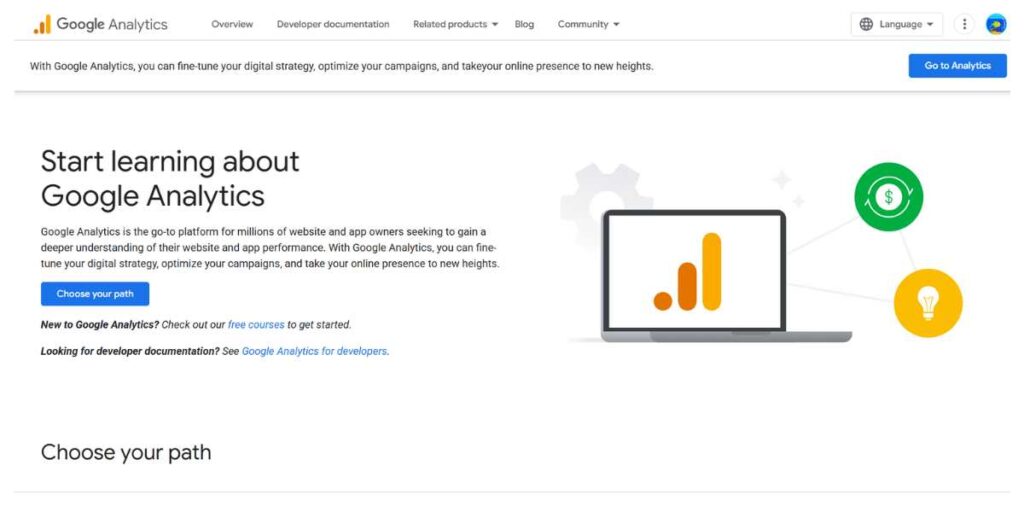Screen dimensions: 1024x512
Task: Expand the Community dropdown menu
Action: (588, 24)
